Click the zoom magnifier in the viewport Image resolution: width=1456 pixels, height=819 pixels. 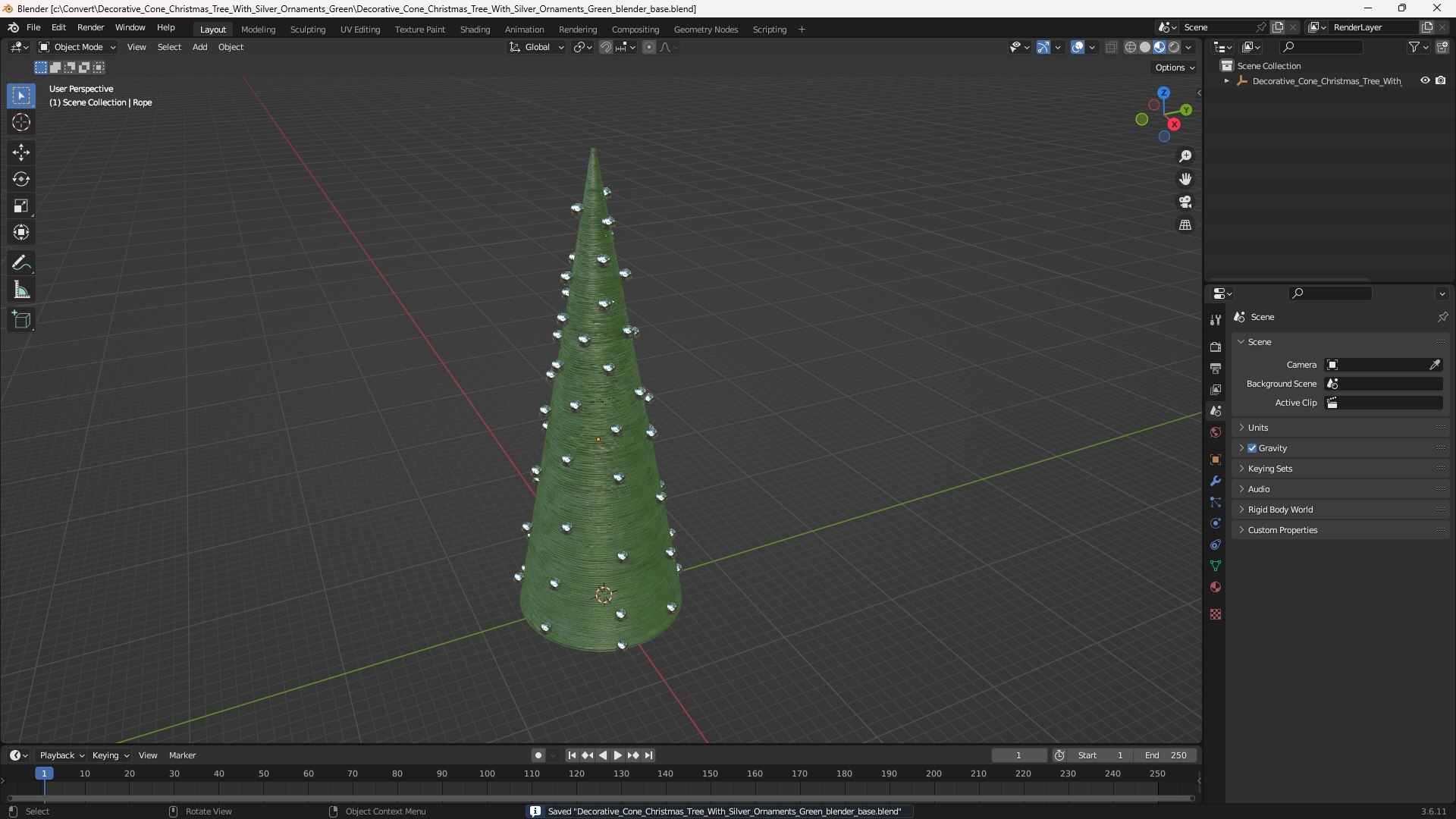(1185, 156)
